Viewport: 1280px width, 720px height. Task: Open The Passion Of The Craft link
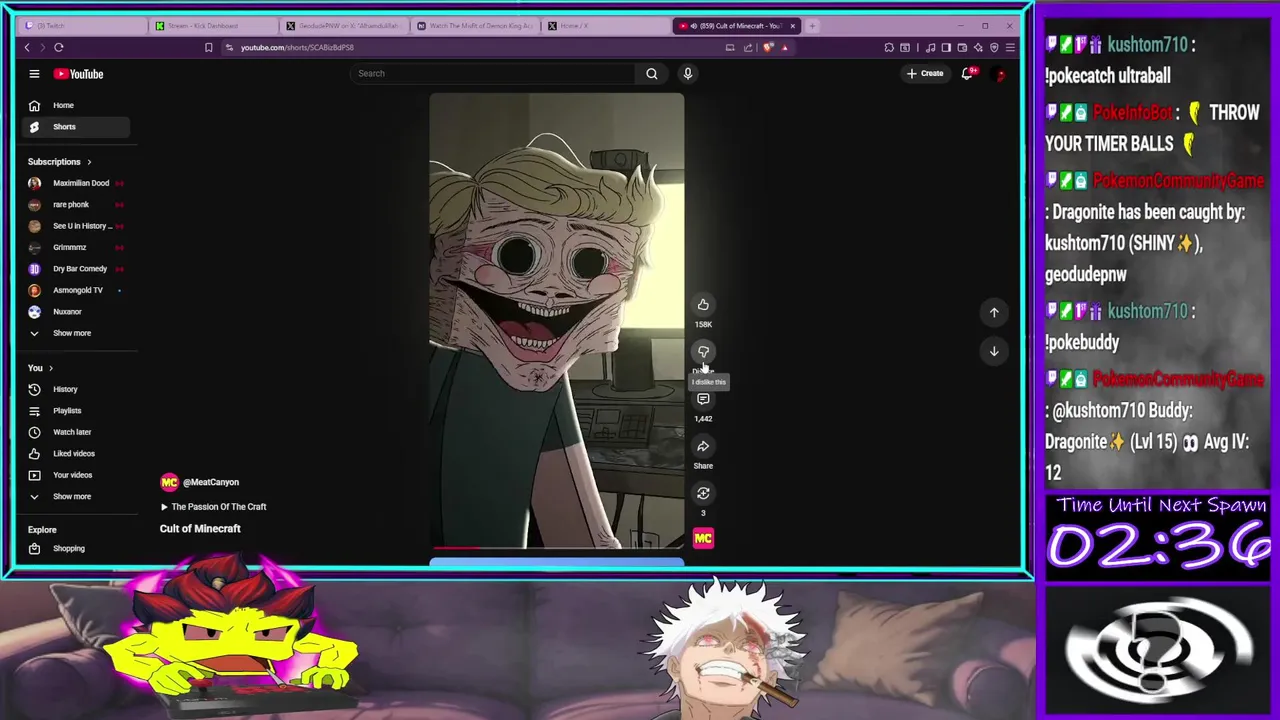(x=213, y=507)
